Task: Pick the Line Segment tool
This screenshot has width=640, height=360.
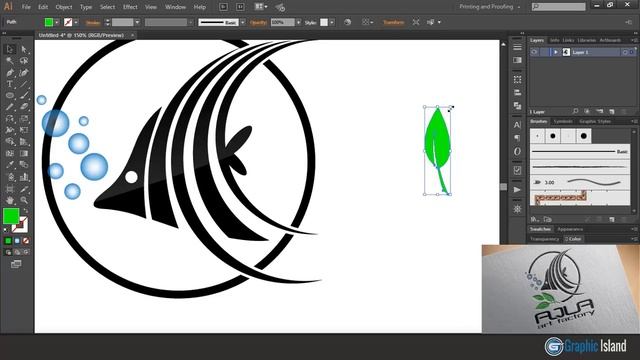Action: click(24, 84)
